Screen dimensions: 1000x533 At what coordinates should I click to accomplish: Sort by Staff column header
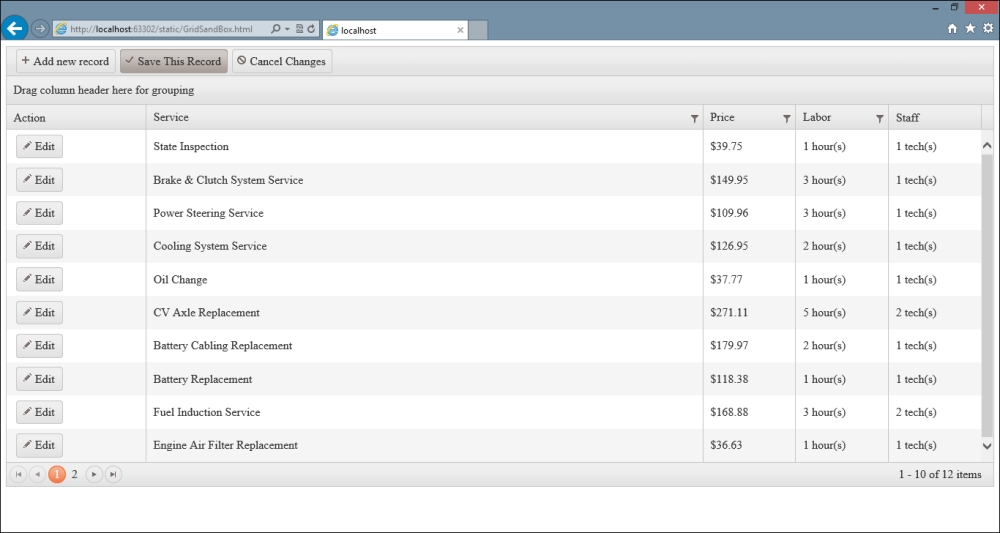(x=908, y=117)
